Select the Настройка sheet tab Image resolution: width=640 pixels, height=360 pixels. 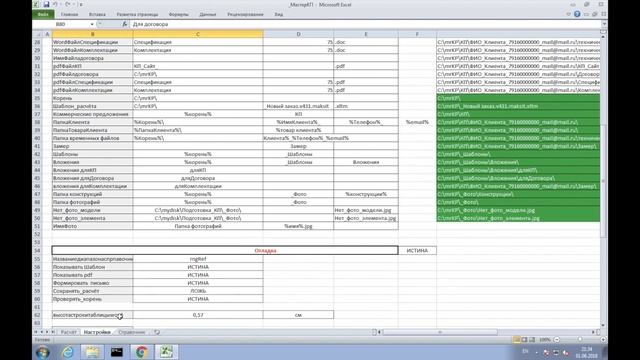(97, 332)
